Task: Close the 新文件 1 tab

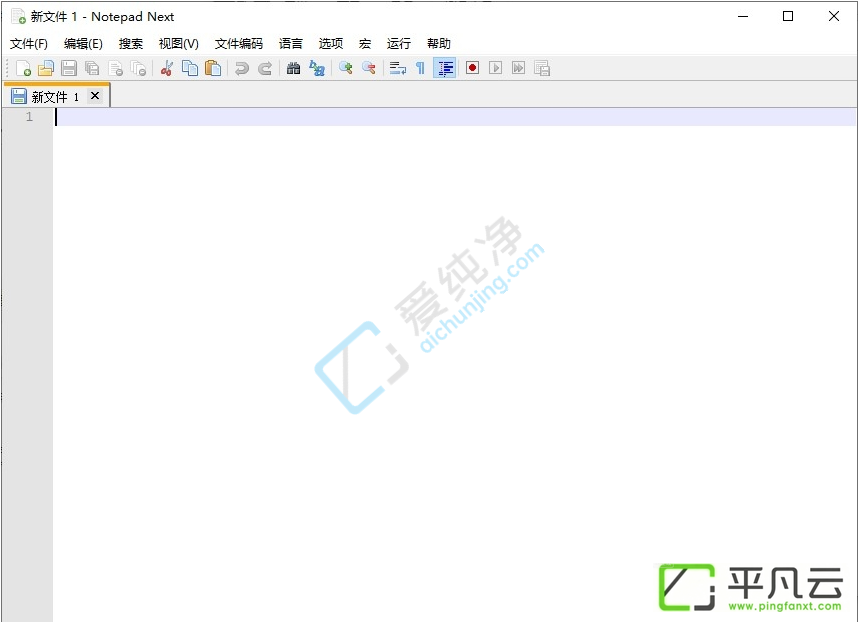Action: pos(95,96)
